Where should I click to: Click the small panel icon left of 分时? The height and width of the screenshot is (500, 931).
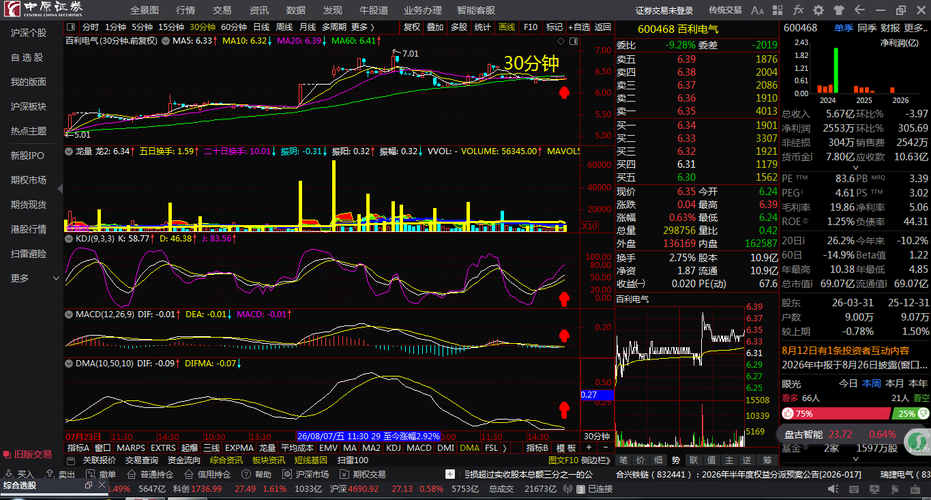(71, 27)
